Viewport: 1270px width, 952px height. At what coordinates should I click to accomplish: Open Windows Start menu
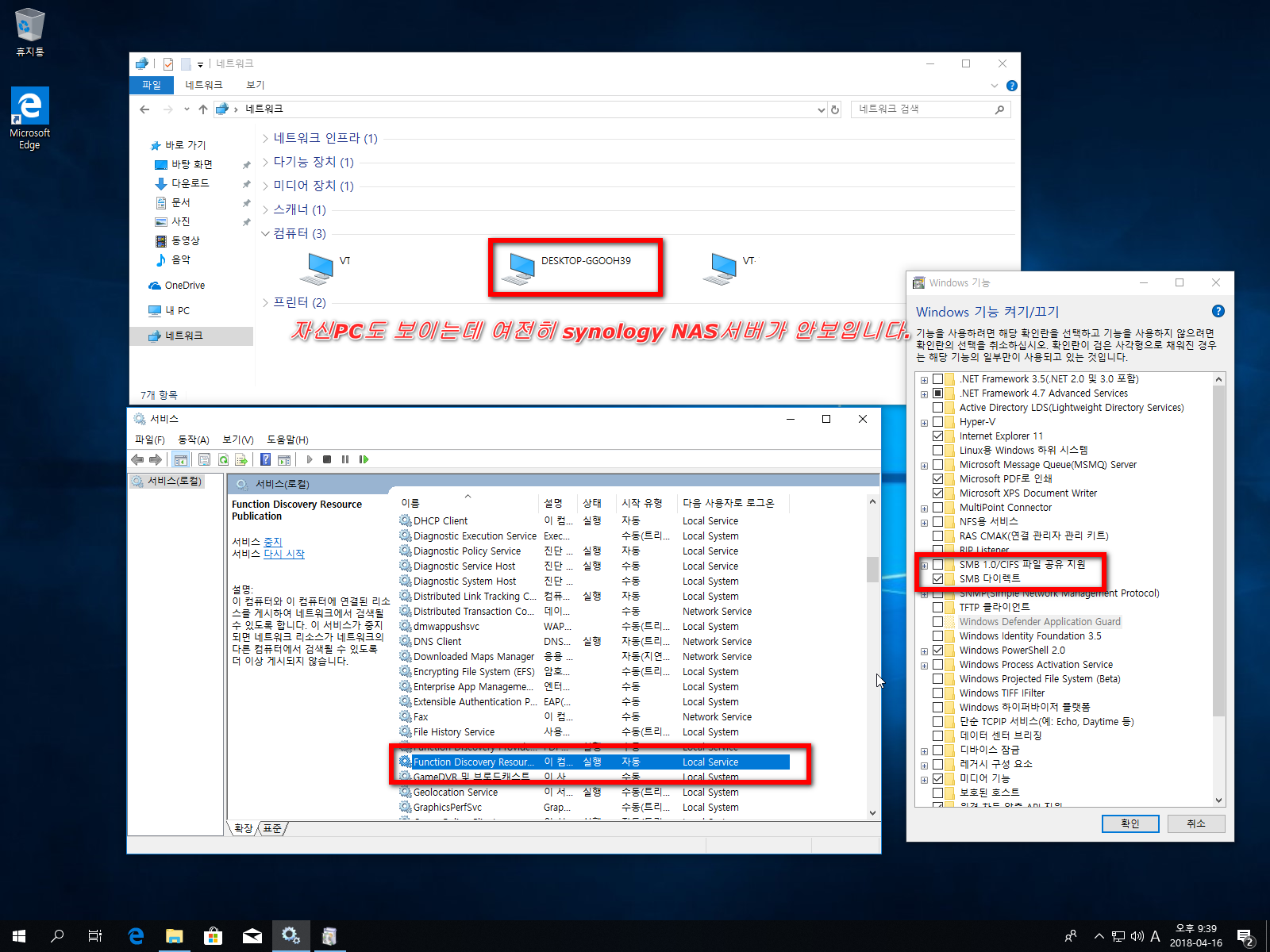(19, 936)
